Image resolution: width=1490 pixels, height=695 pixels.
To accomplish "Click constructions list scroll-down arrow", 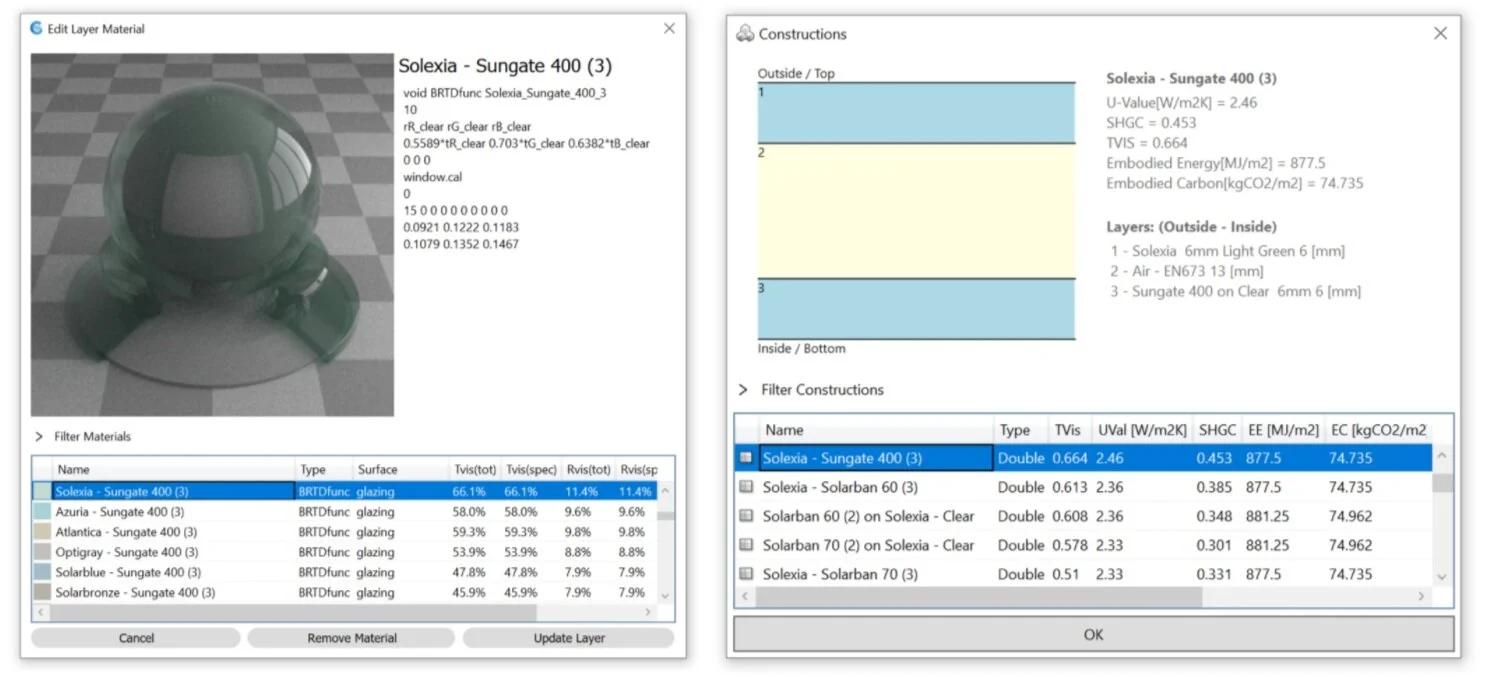I will pyautogui.click(x=1441, y=577).
